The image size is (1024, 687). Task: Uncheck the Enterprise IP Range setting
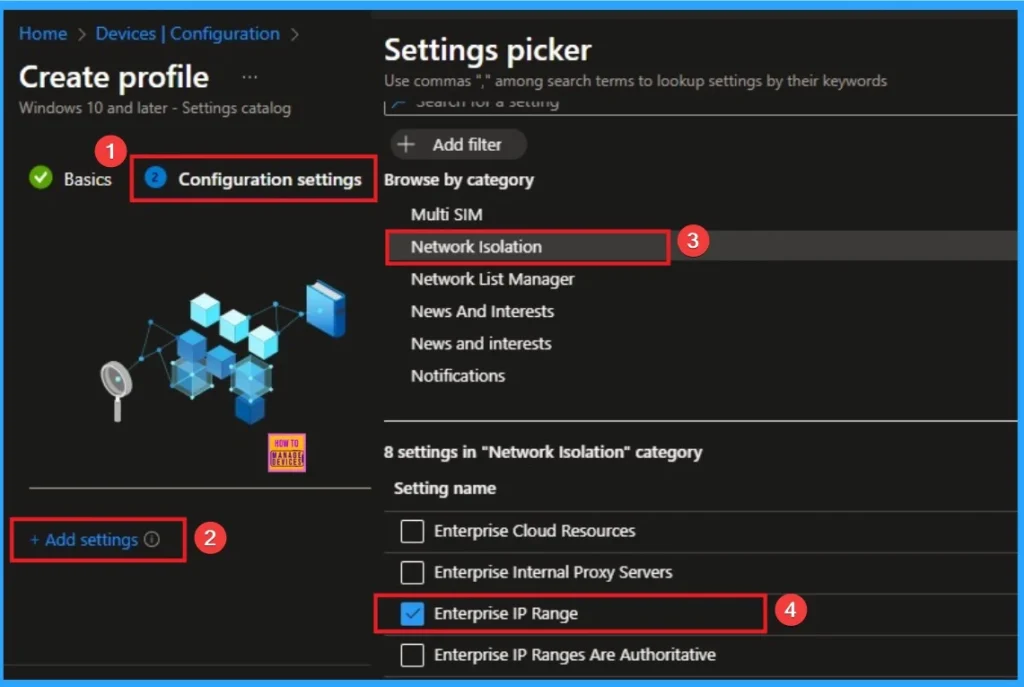pyautogui.click(x=412, y=613)
